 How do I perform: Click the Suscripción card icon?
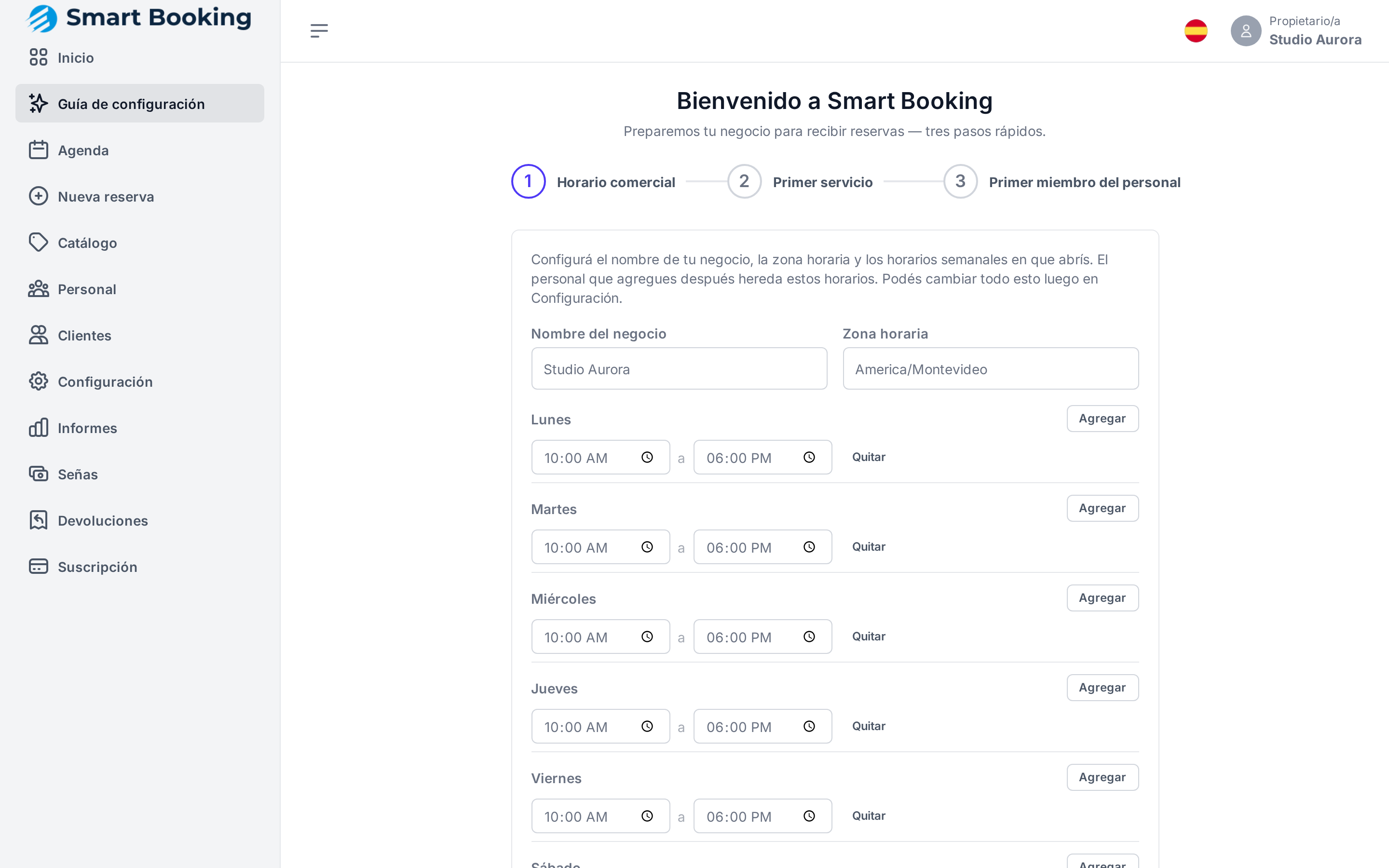39,567
